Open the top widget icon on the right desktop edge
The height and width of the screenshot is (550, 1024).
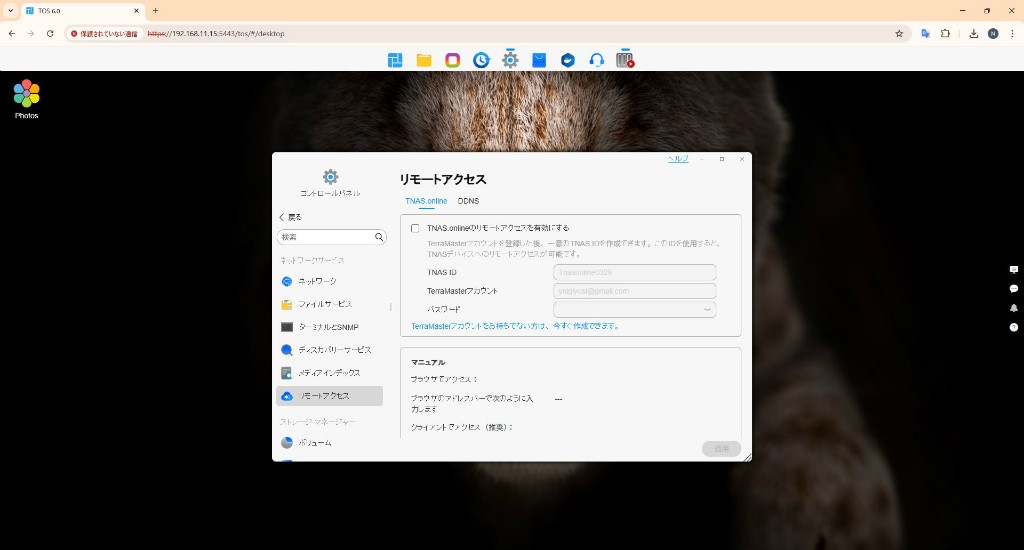point(1014,270)
